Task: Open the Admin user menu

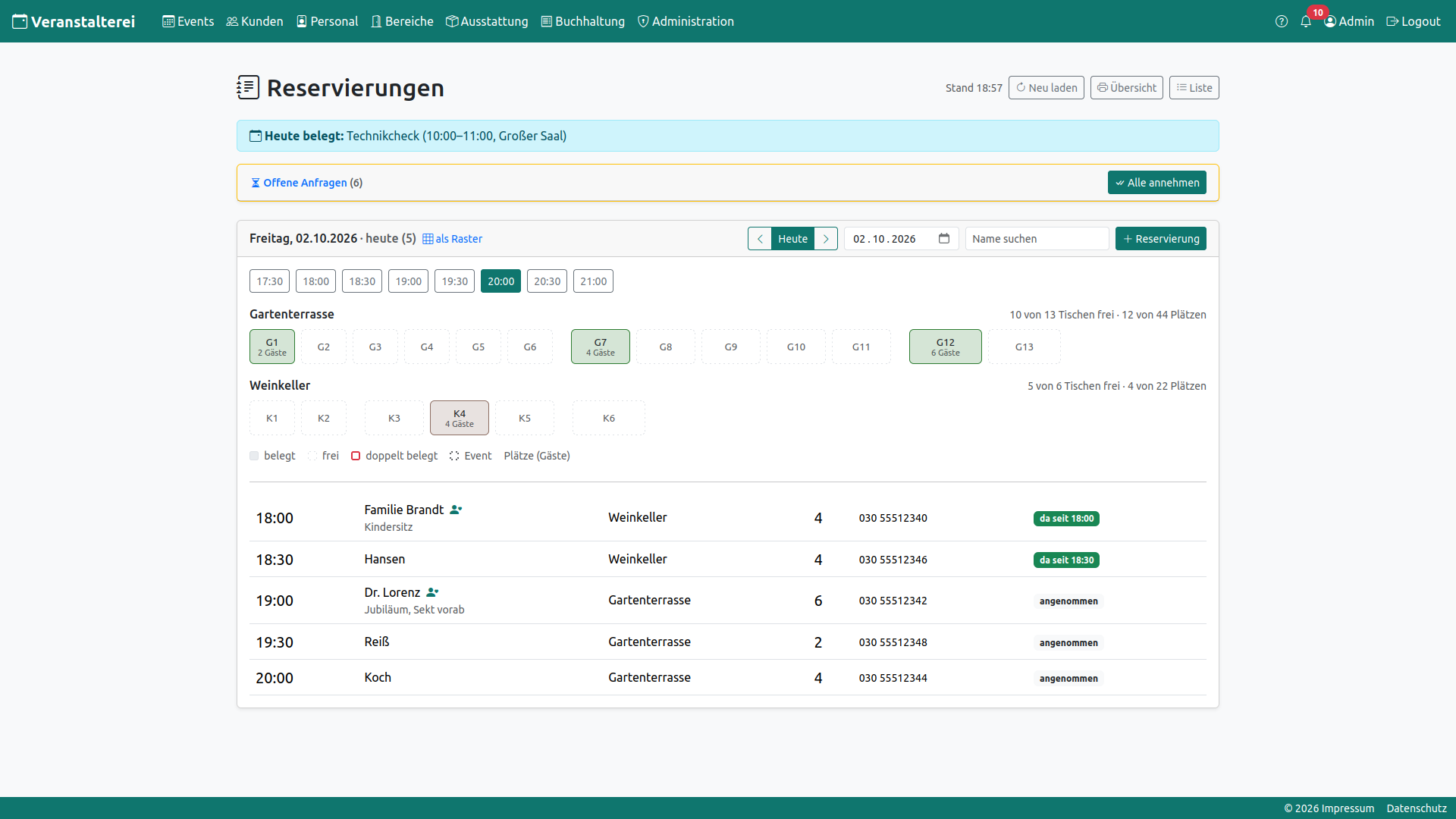Action: point(1349,21)
